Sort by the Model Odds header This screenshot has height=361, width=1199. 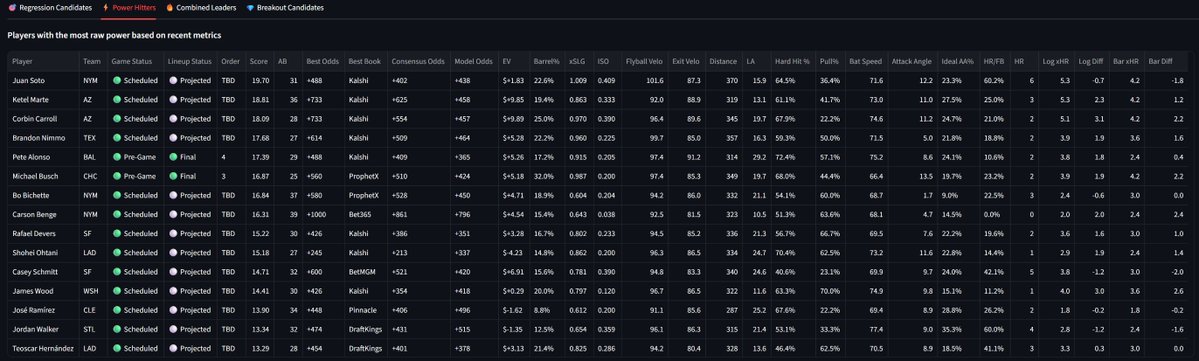[x=473, y=61]
